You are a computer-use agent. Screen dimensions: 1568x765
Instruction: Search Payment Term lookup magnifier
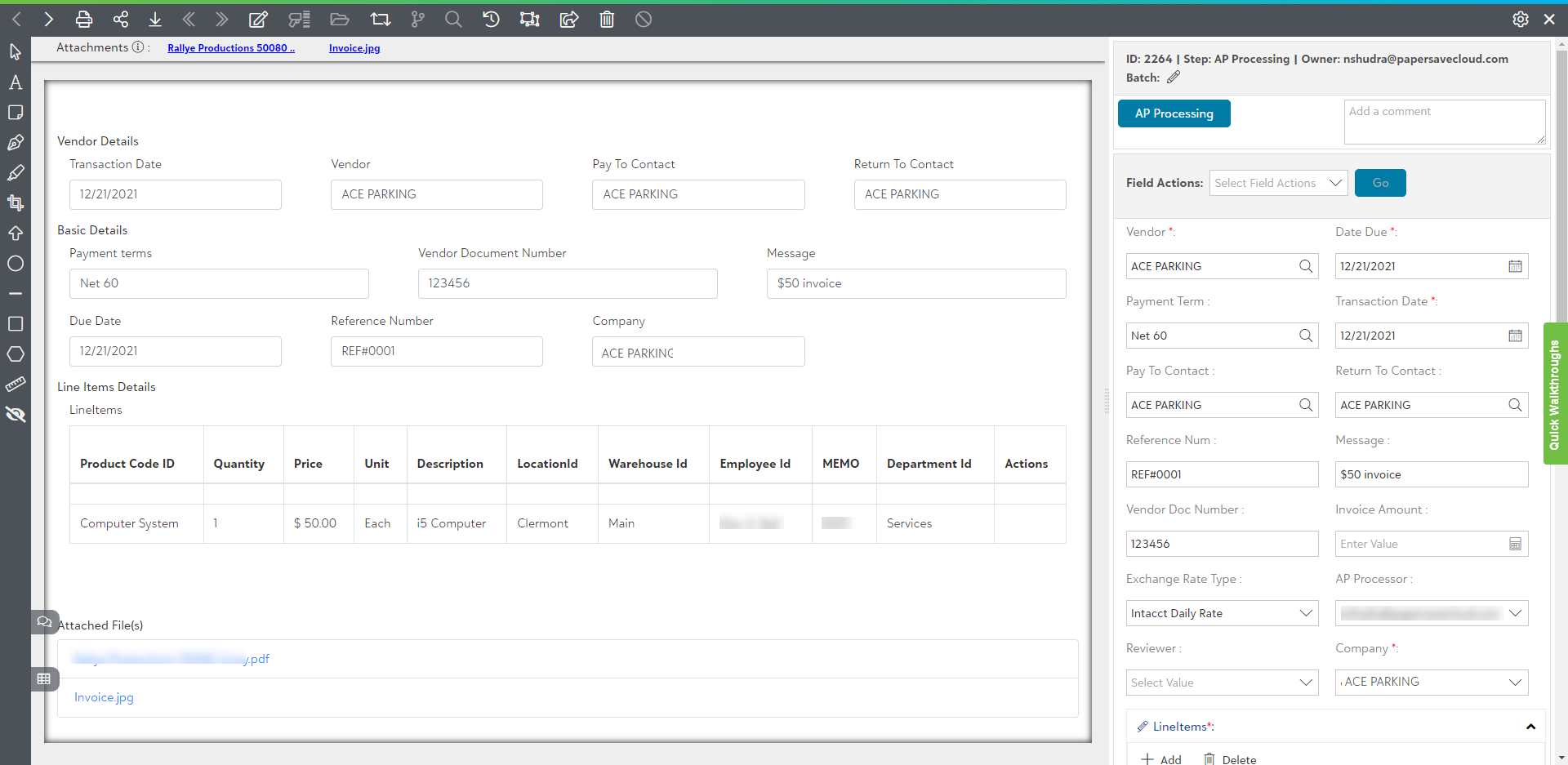tap(1306, 336)
